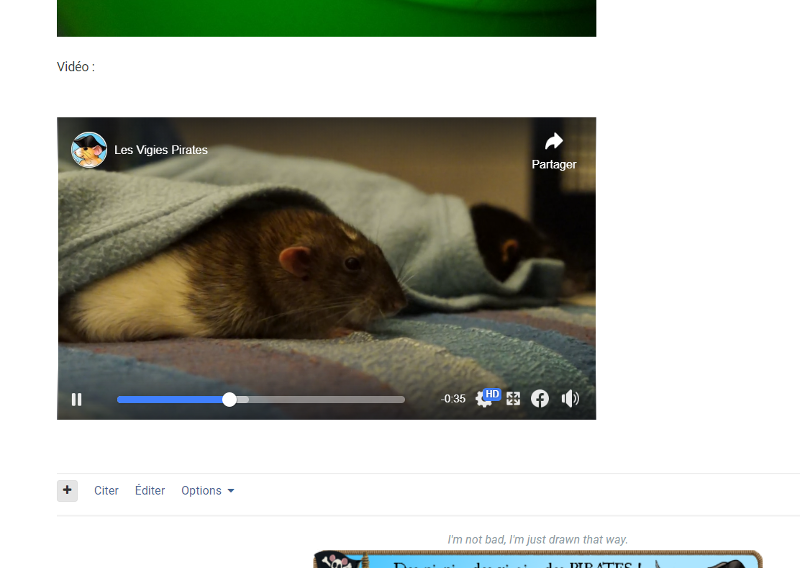
Task: Enter fullscreen video mode
Action: 513,399
